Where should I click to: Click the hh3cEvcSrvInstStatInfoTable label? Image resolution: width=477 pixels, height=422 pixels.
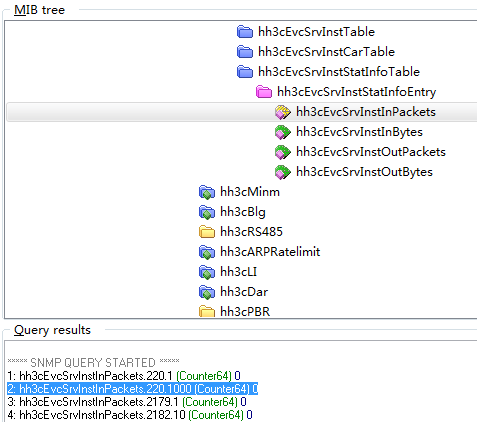(x=339, y=72)
